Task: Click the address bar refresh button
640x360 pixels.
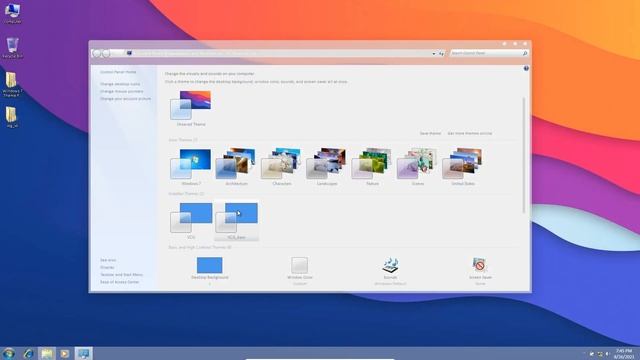Action: 442,53
